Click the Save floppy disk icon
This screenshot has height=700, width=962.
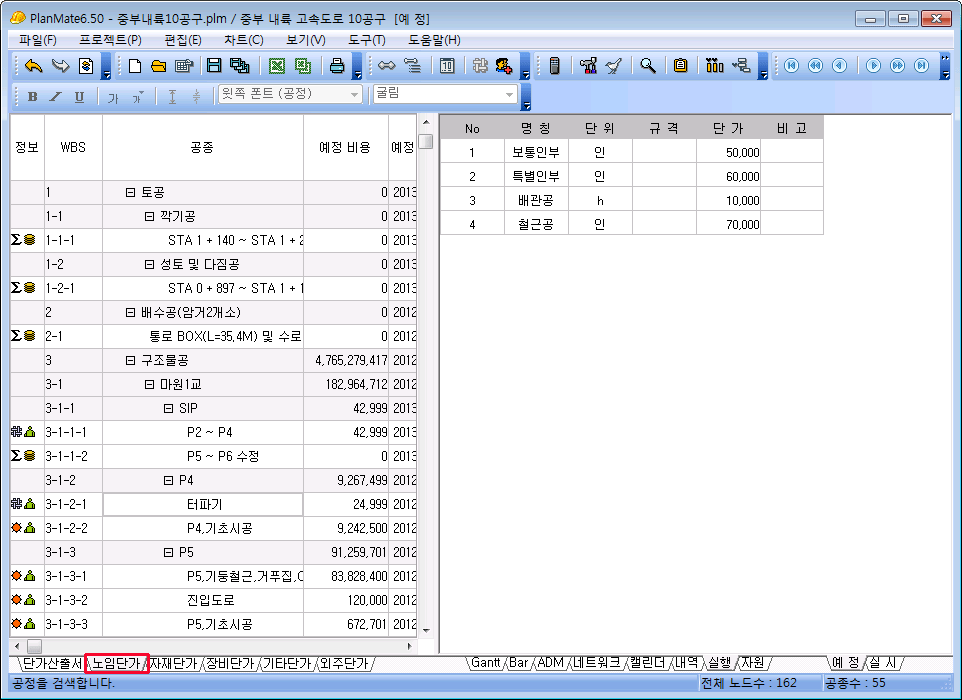pyautogui.click(x=213, y=66)
